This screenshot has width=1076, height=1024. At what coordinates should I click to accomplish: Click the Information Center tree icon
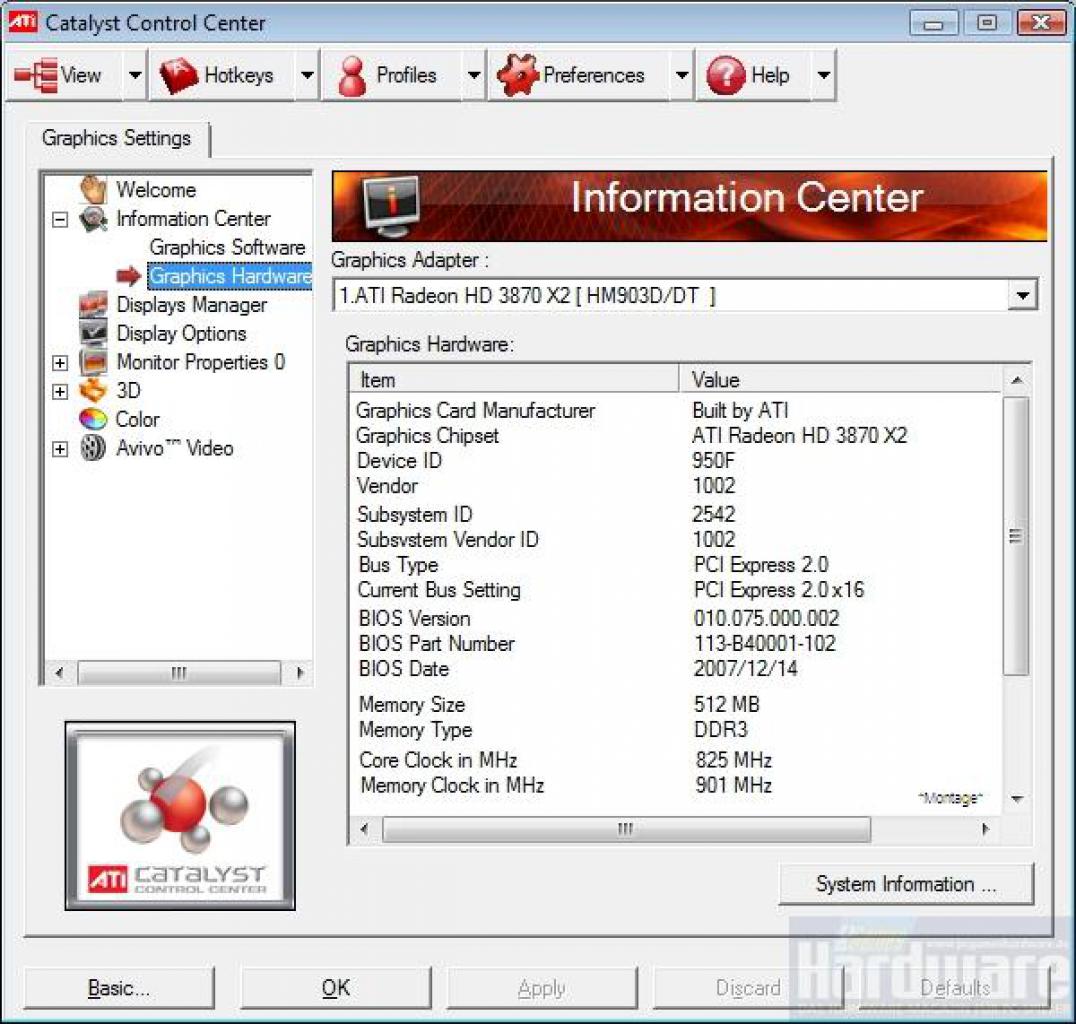coord(93,219)
